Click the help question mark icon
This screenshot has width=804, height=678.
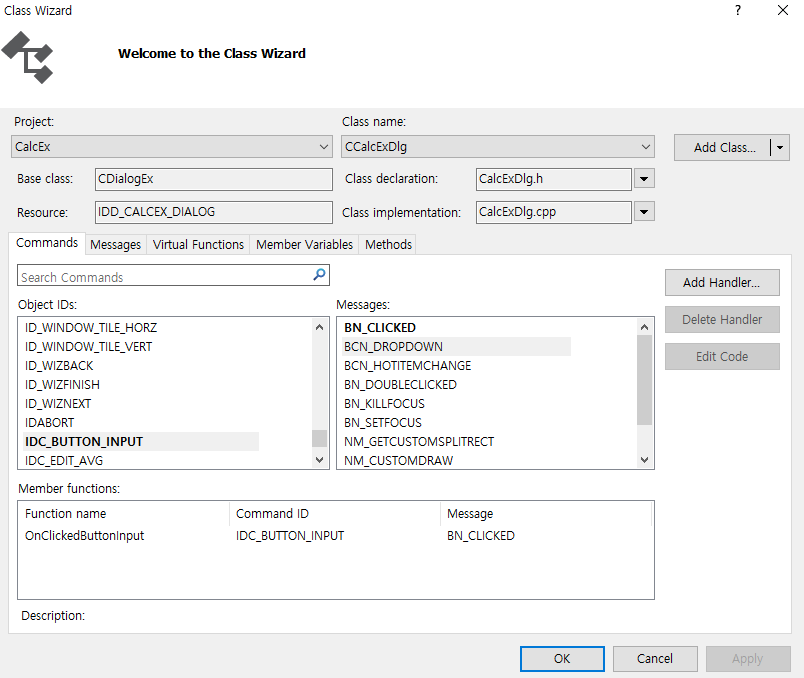coord(737,10)
